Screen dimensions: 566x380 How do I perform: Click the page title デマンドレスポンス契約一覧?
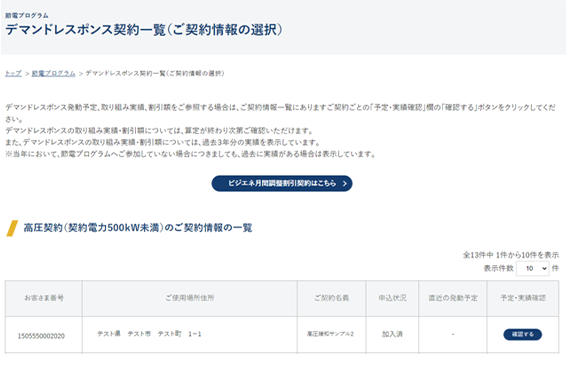pyautogui.click(x=144, y=30)
